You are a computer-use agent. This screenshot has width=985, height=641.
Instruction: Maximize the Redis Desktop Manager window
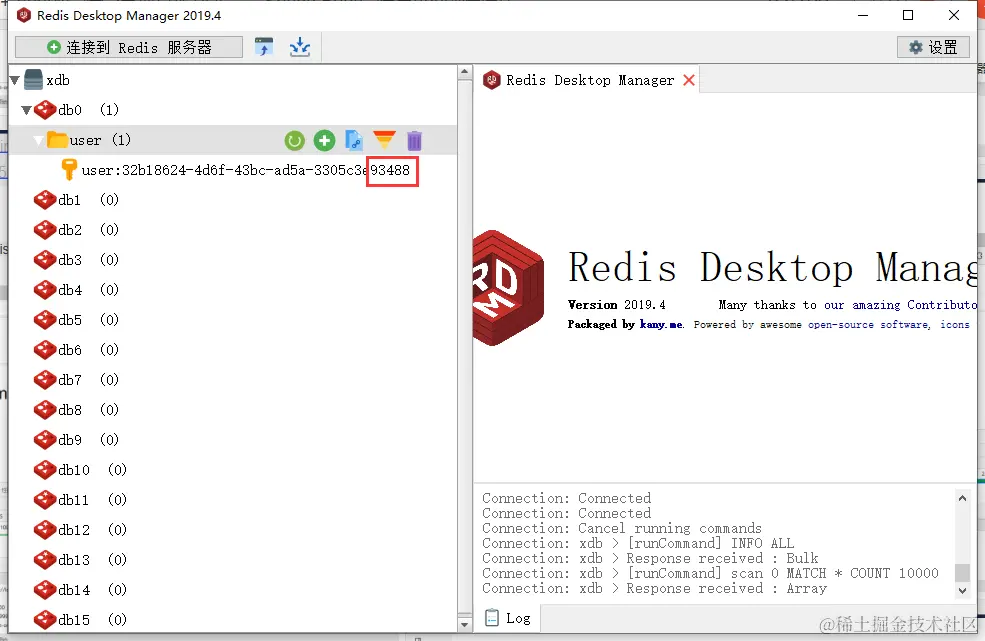tap(908, 15)
